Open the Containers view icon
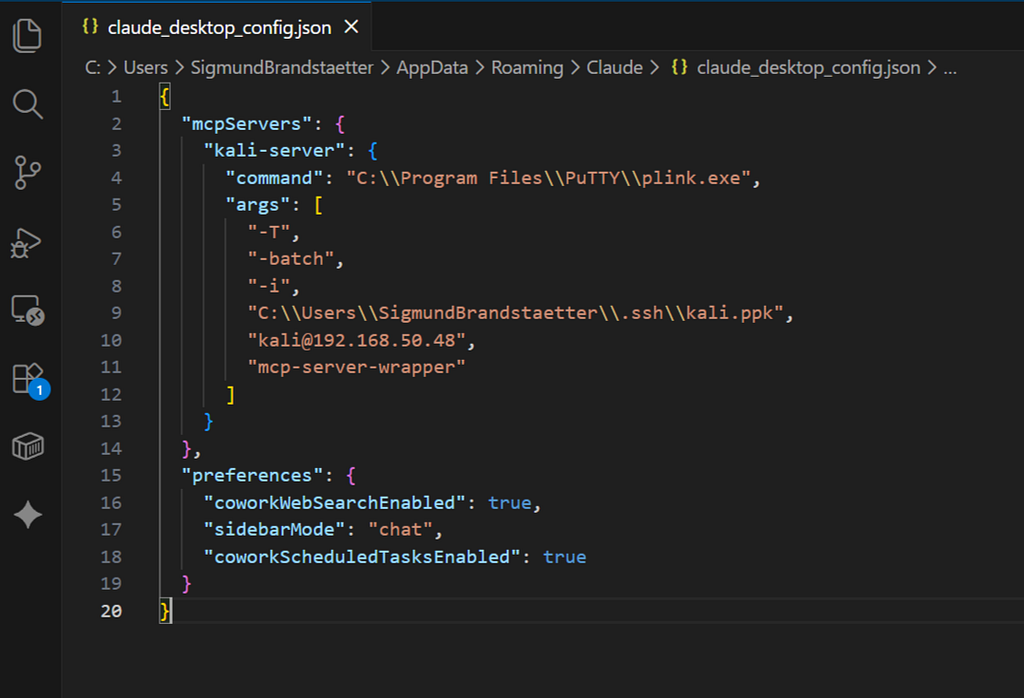Image resolution: width=1024 pixels, height=698 pixels. [27, 447]
